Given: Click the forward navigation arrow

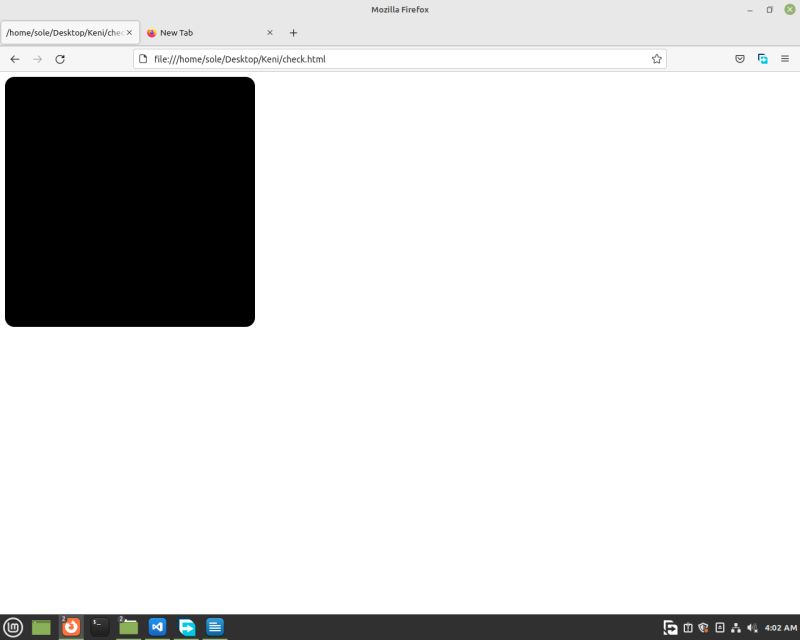Looking at the screenshot, I should [37, 59].
